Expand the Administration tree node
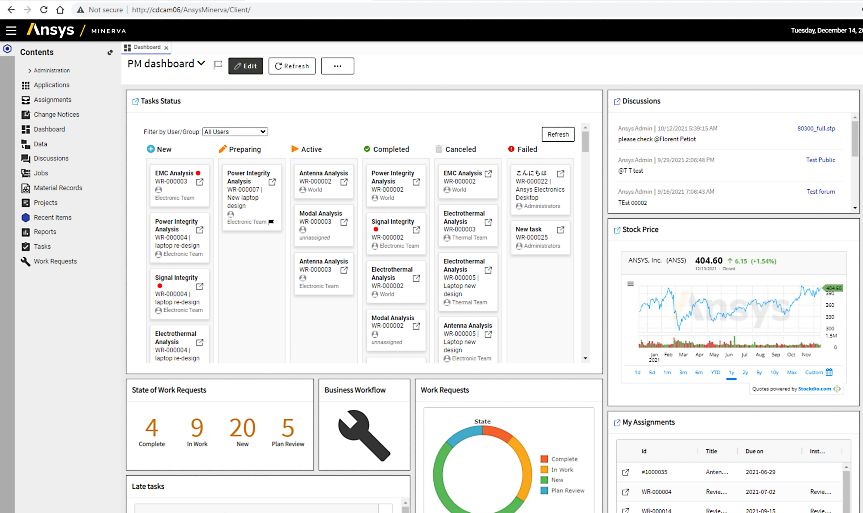 pyautogui.click(x=30, y=70)
